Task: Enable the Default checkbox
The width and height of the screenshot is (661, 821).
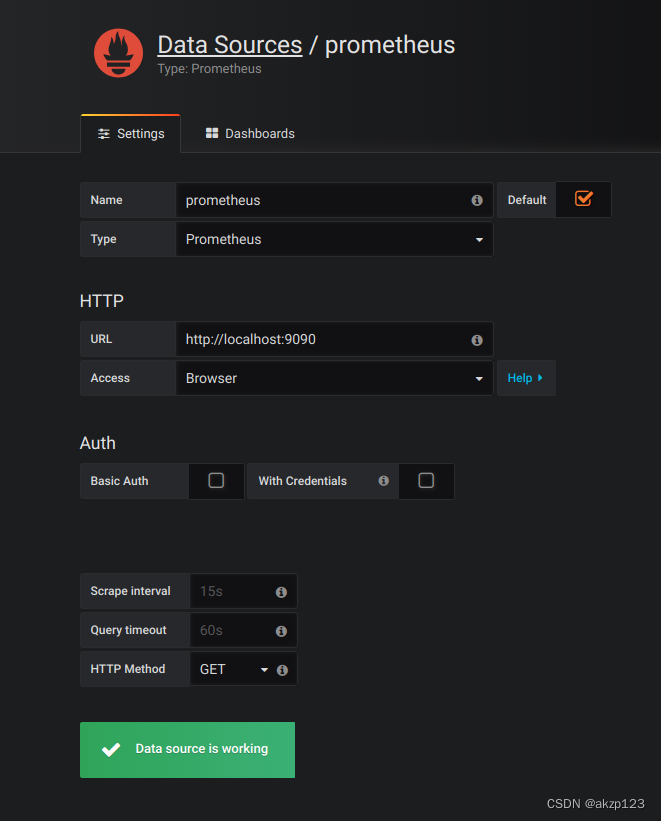Action: 583,199
